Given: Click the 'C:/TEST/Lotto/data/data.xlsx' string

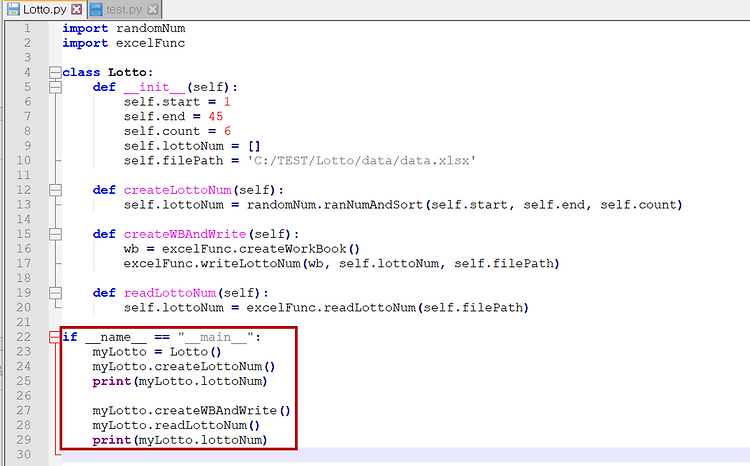Looking at the screenshot, I should pyautogui.click(x=361, y=160).
